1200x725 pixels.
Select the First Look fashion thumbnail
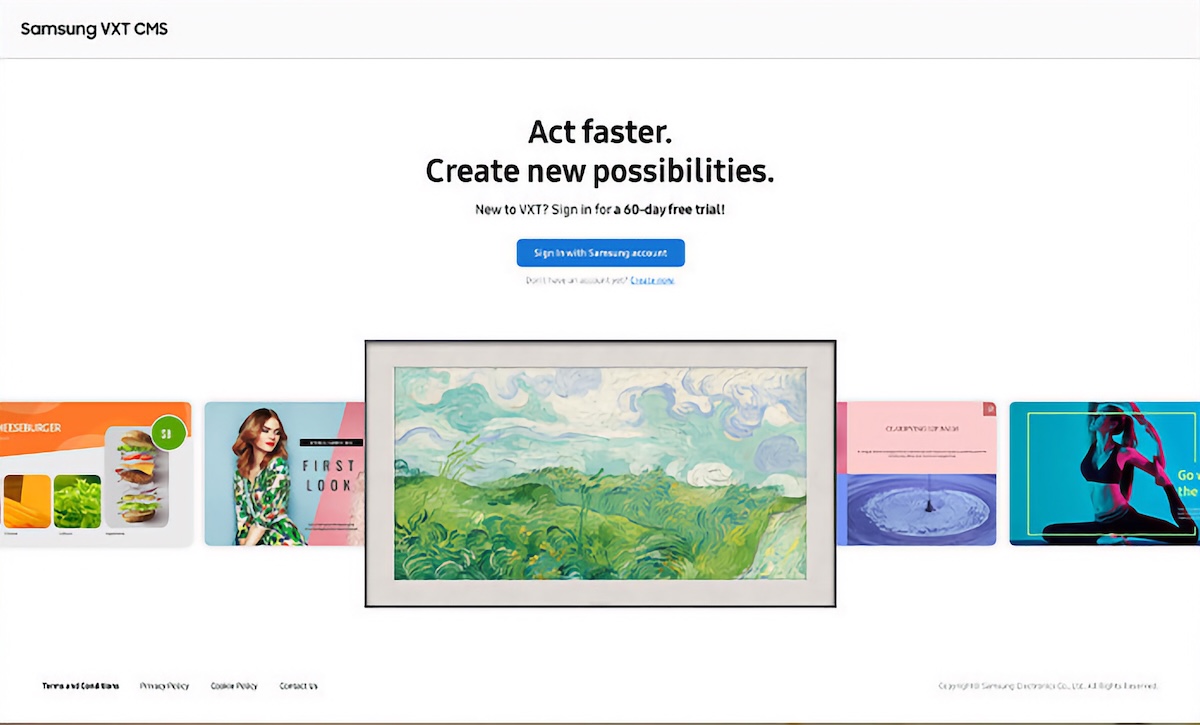(x=283, y=474)
